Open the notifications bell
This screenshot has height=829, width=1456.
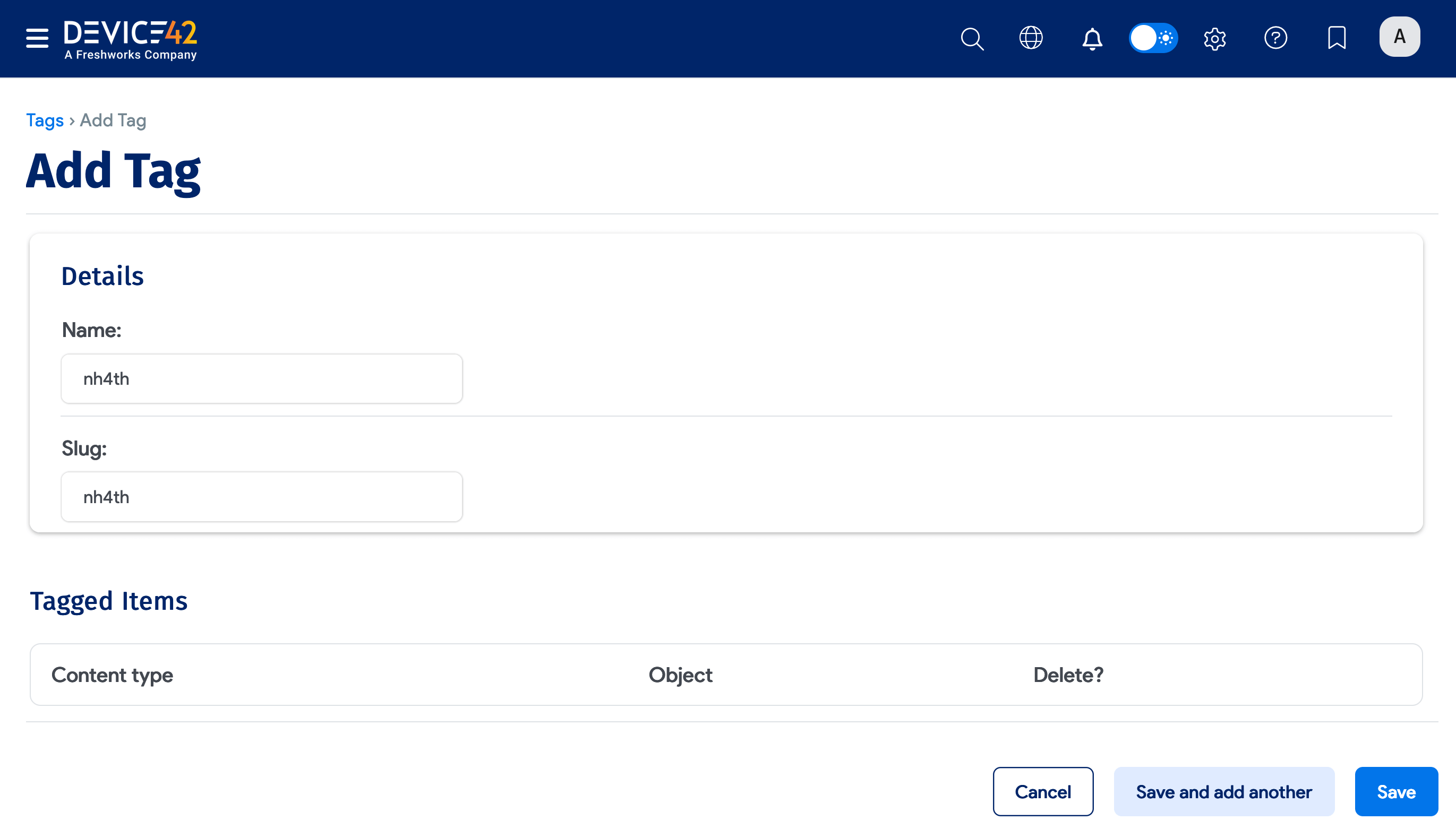(1092, 39)
